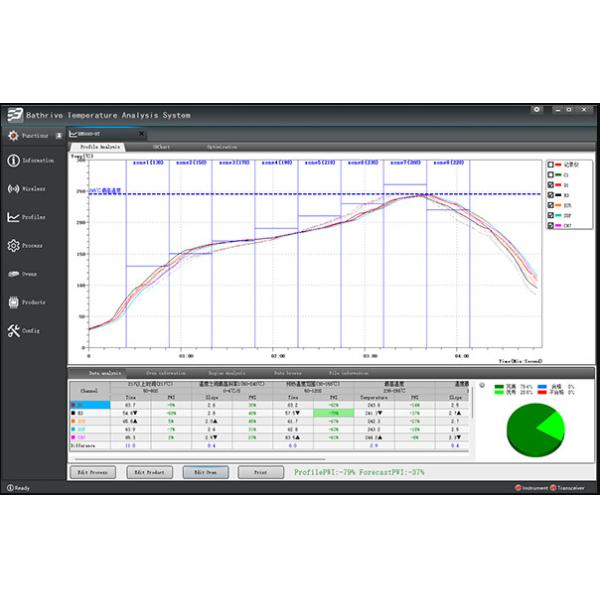Open the Profiles chart icon
The width and height of the screenshot is (600, 600).
[13, 217]
